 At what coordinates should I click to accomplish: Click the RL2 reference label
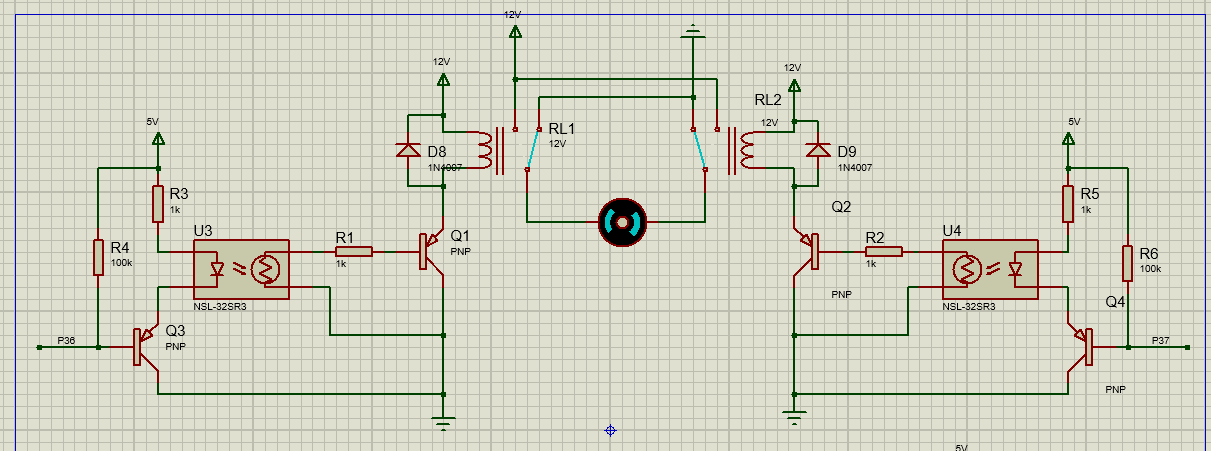coord(768,100)
